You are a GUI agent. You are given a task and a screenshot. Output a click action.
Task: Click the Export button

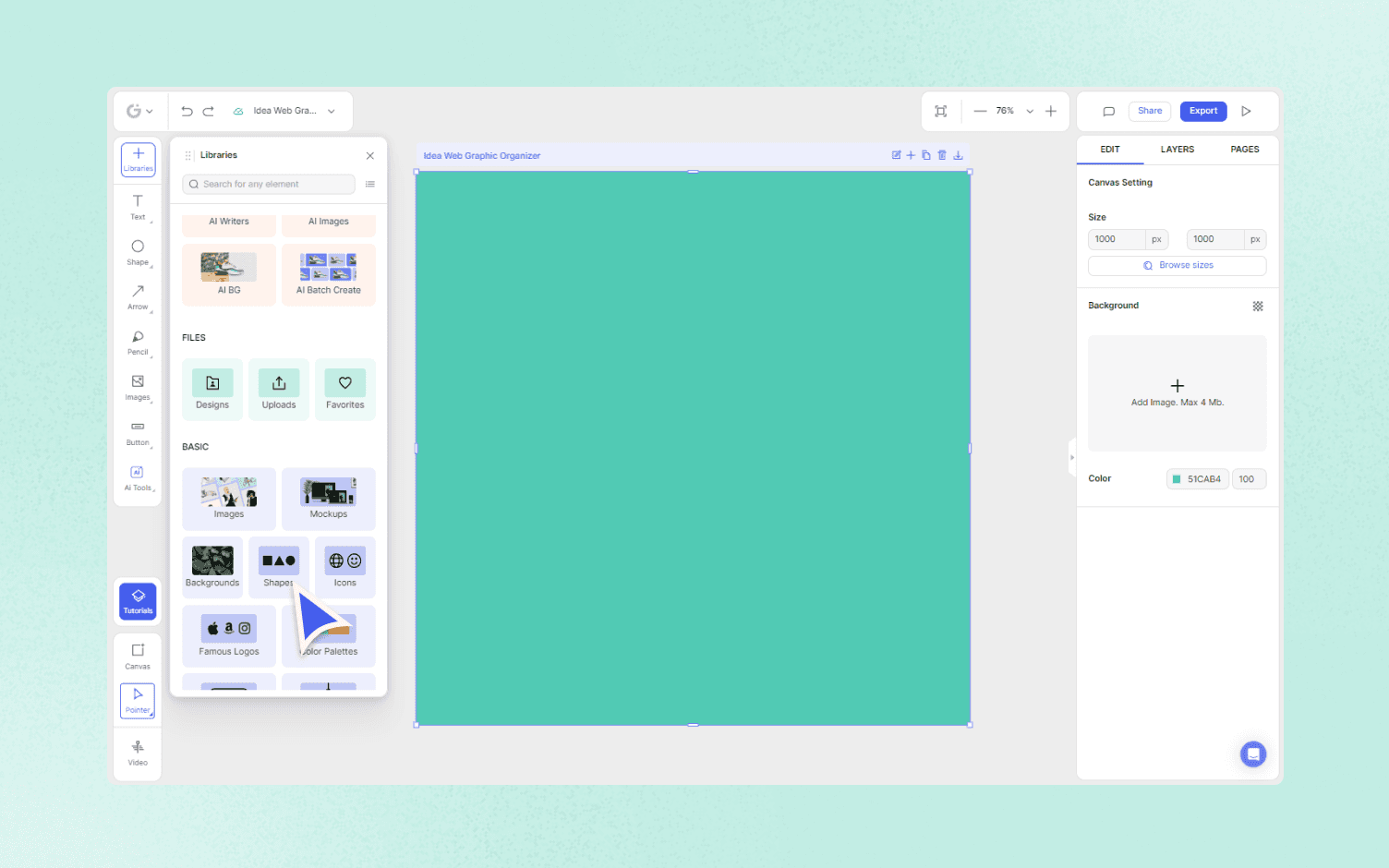[1203, 111]
